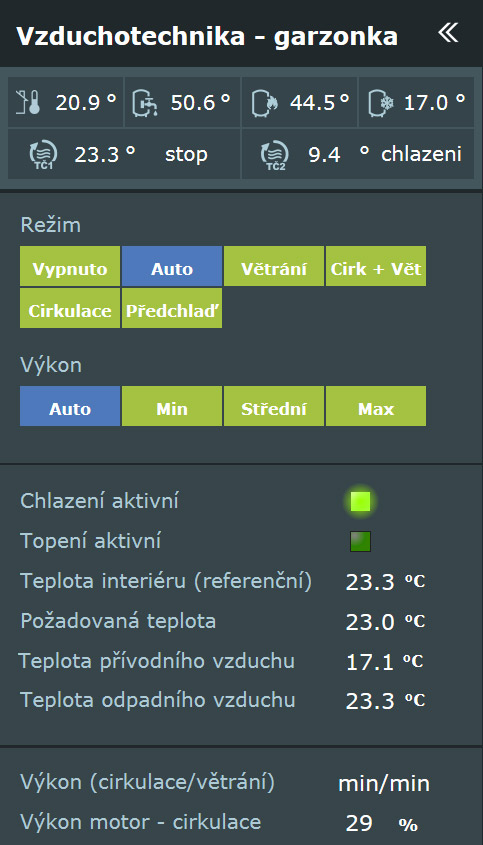Screen dimensions: 483x845
Task: Set Výkon to Min
Action: click(172, 406)
